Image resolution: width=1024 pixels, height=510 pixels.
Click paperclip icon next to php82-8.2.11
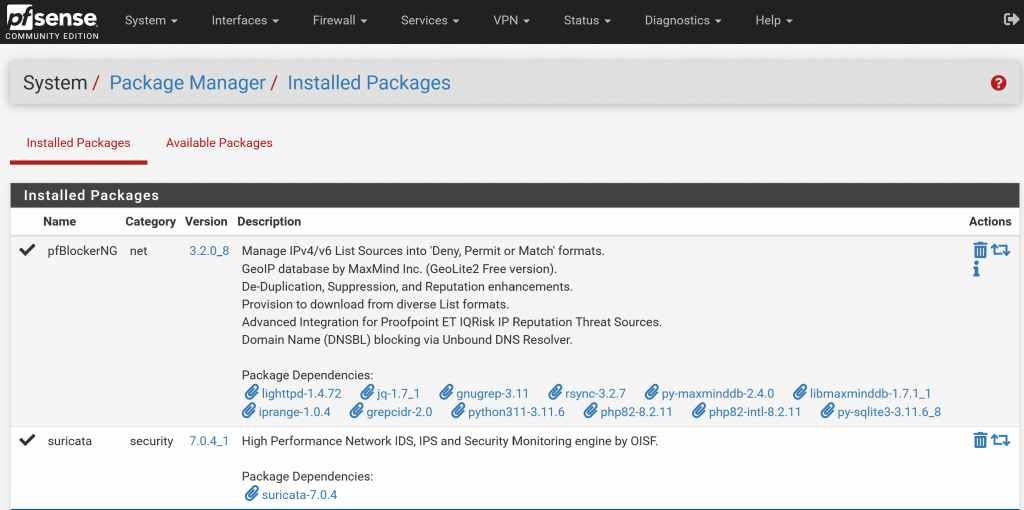point(591,411)
